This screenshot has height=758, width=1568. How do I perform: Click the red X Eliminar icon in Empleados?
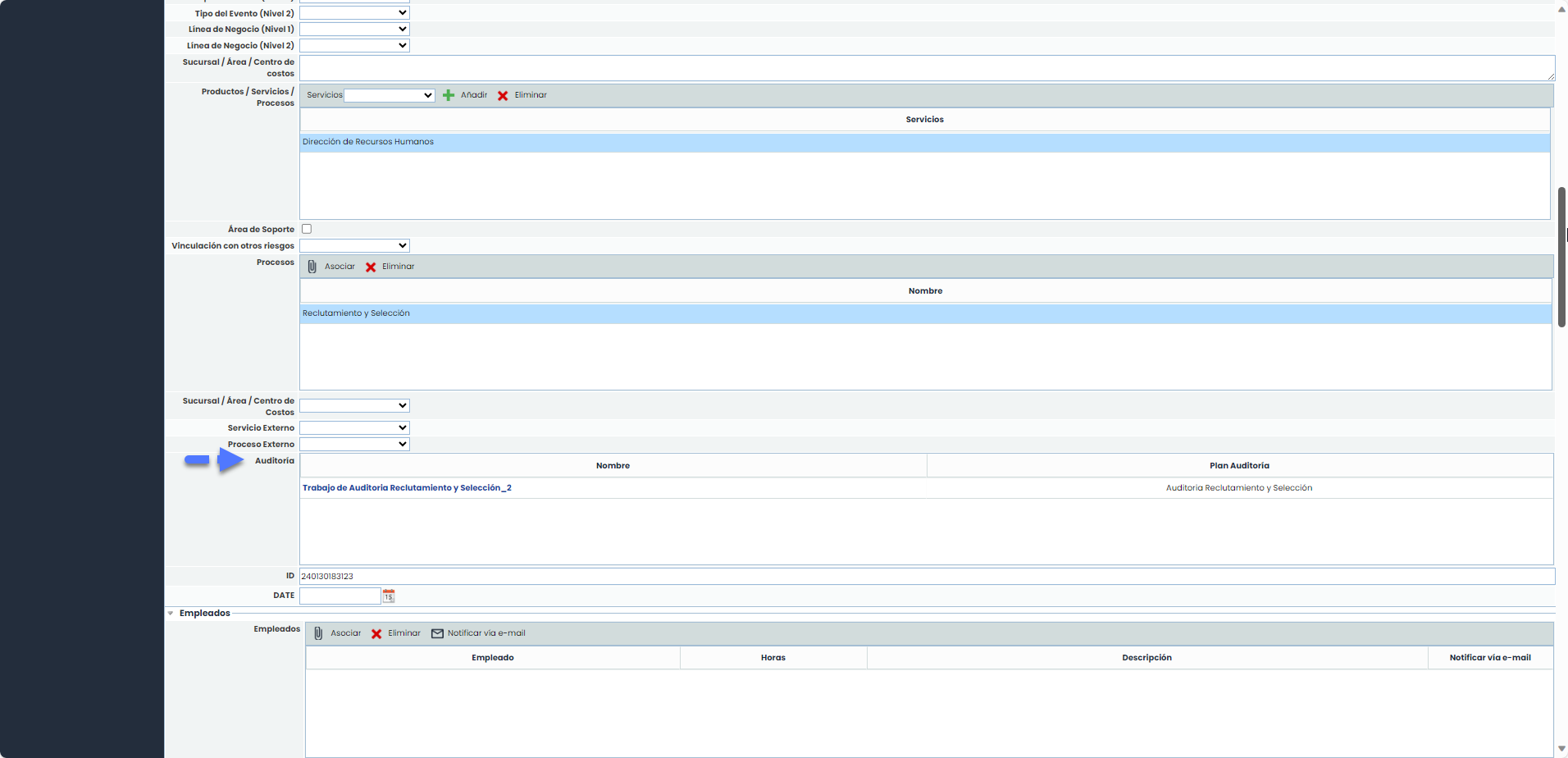[x=376, y=634]
